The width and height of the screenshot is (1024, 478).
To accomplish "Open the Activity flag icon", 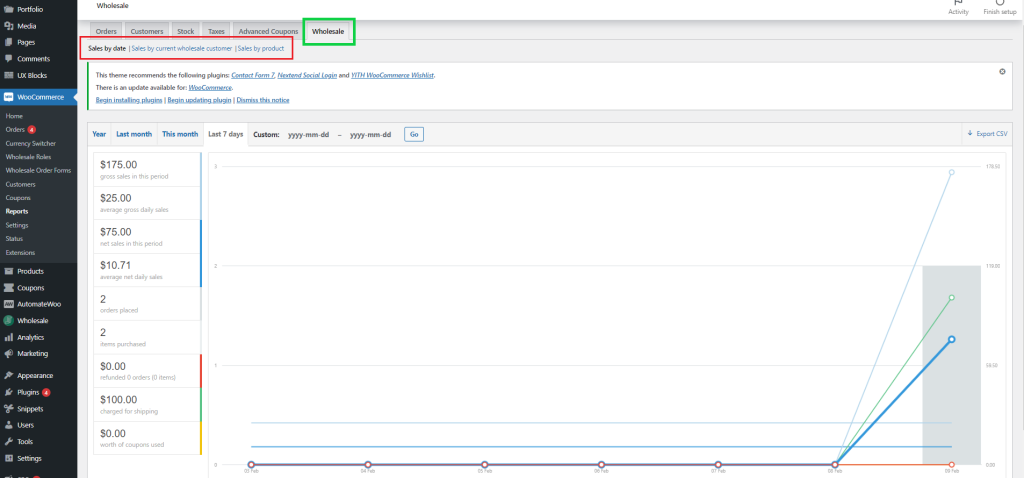I will [x=957, y=3].
